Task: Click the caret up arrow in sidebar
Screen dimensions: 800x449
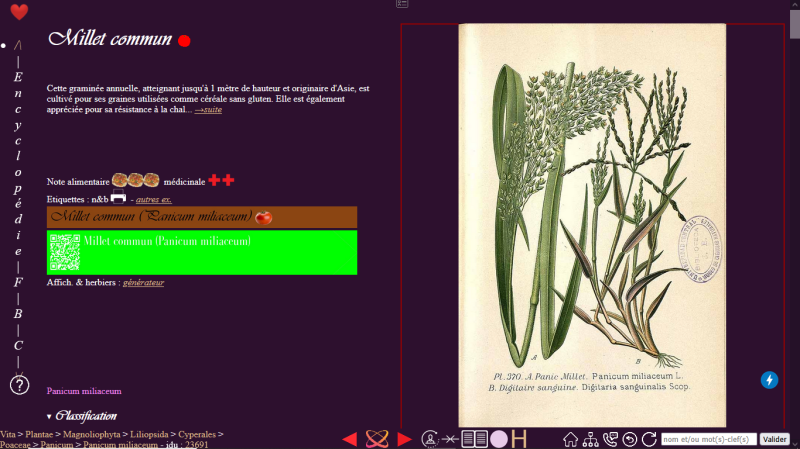Action: tap(18, 45)
